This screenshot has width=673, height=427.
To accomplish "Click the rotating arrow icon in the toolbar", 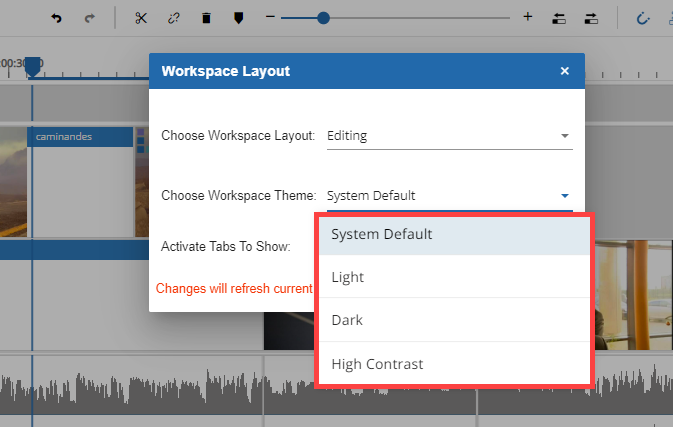I will pos(644,18).
